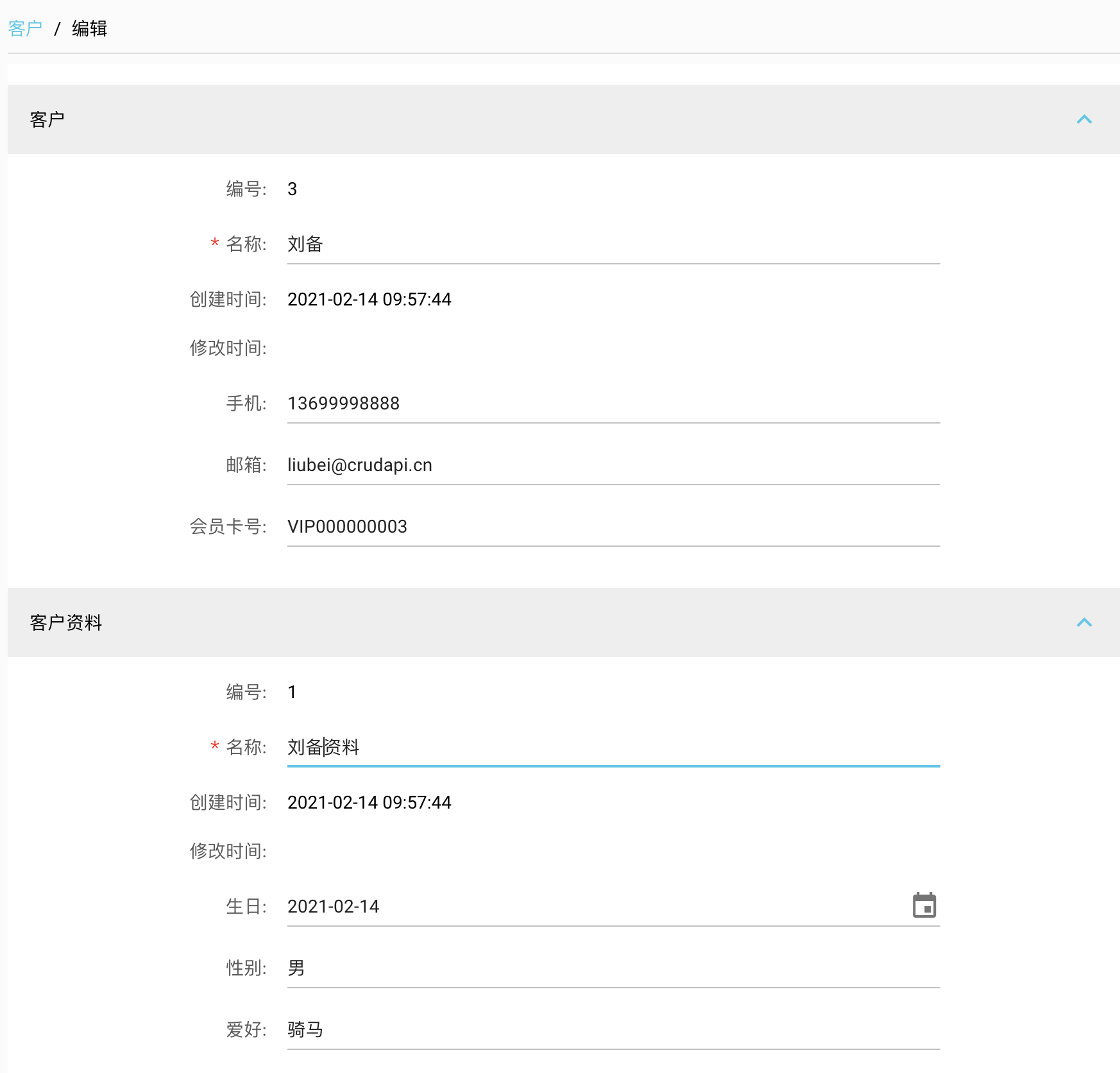1120x1073 pixels.
Task: Click the 编号 value 3 in 客户
Action: point(292,189)
